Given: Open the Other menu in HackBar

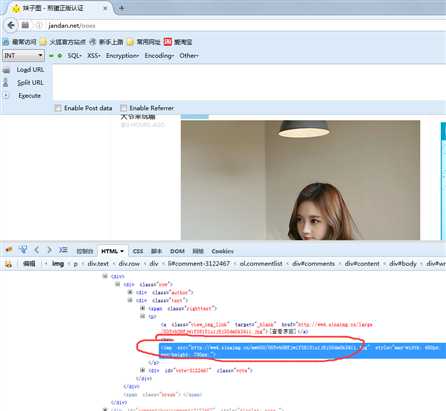Looking at the screenshot, I should 189,56.
